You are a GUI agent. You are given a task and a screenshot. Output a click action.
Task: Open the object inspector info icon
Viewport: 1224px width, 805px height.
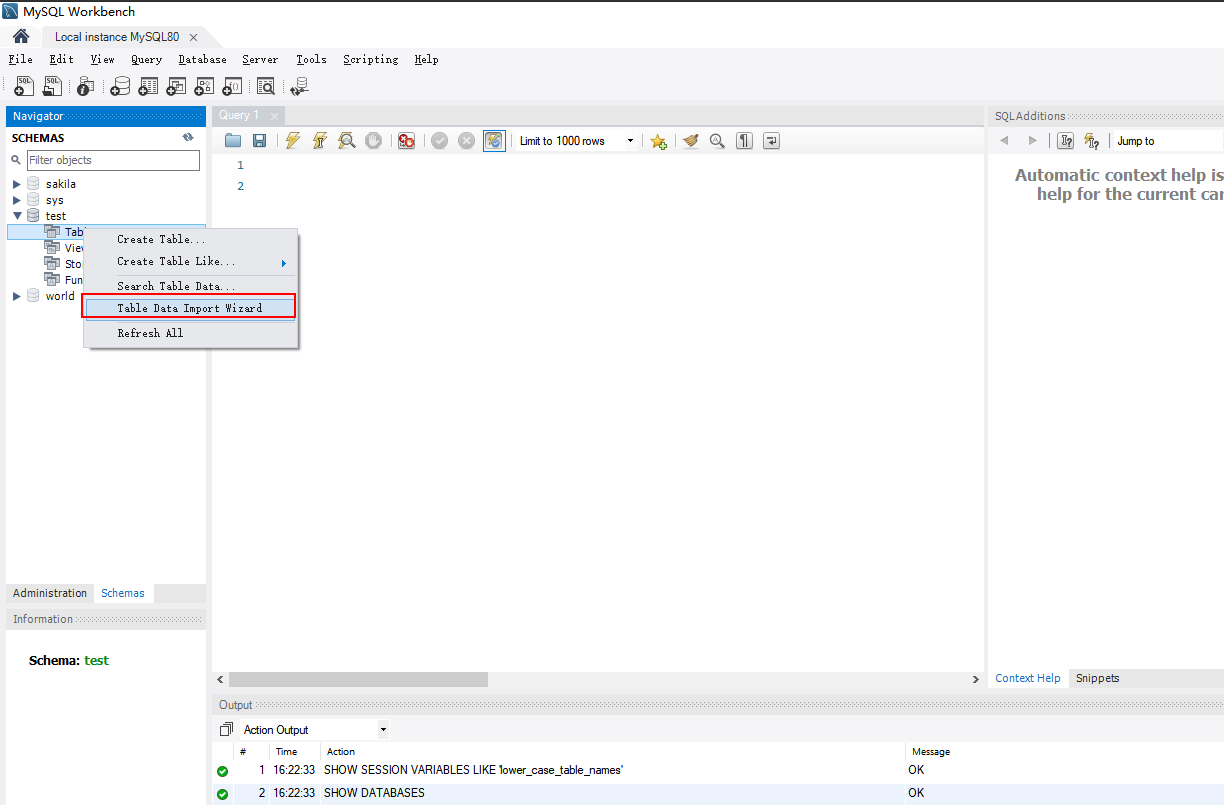tap(85, 87)
